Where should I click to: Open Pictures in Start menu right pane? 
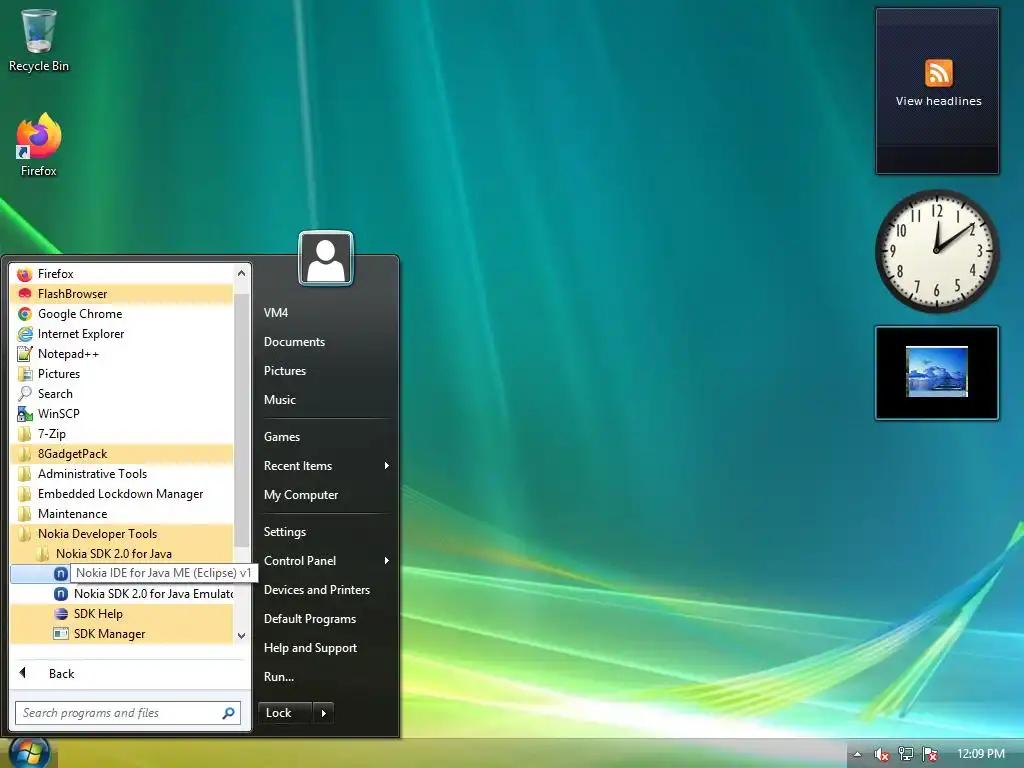[x=285, y=371]
